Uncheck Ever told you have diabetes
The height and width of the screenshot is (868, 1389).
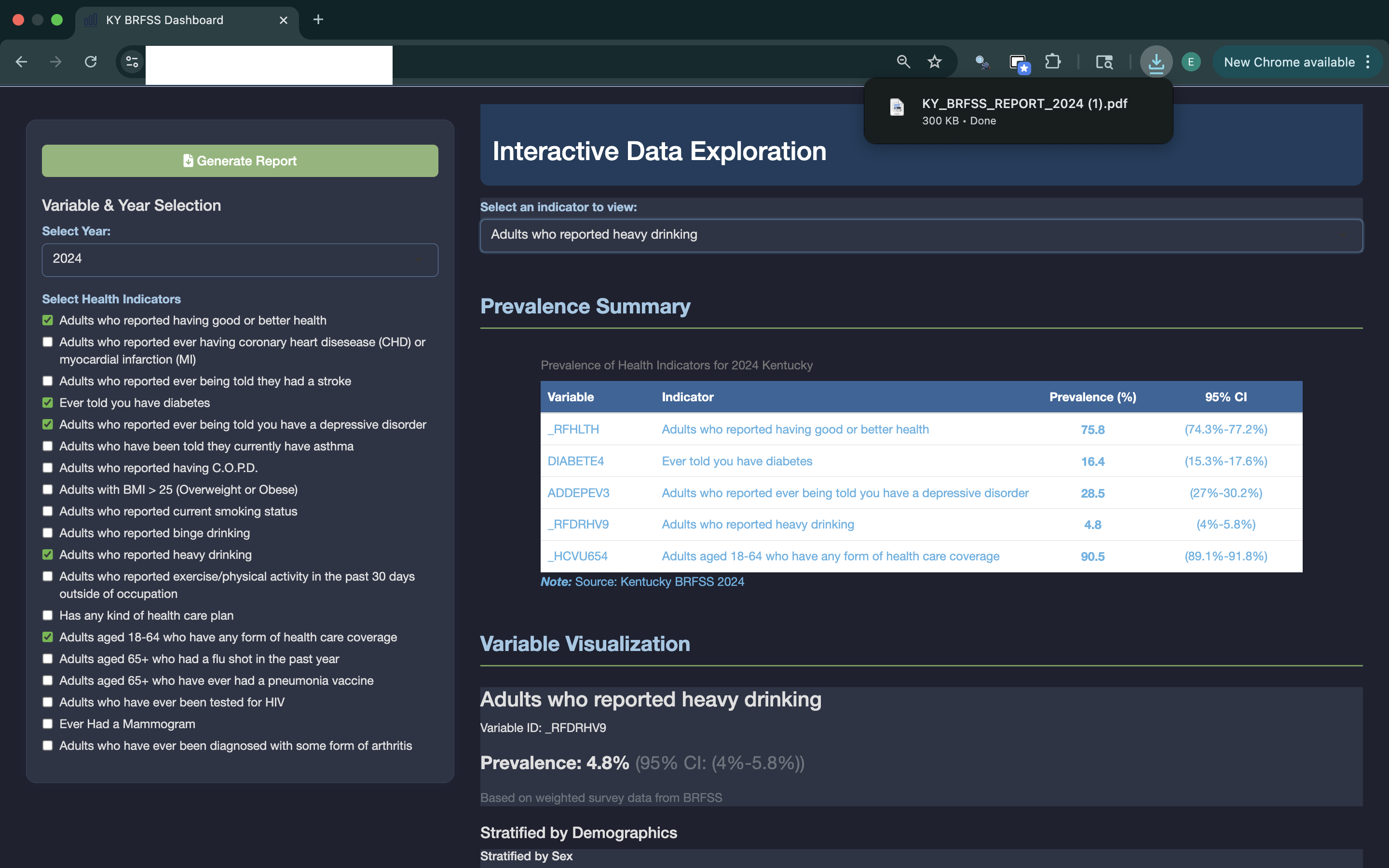[x=48, y=403]
